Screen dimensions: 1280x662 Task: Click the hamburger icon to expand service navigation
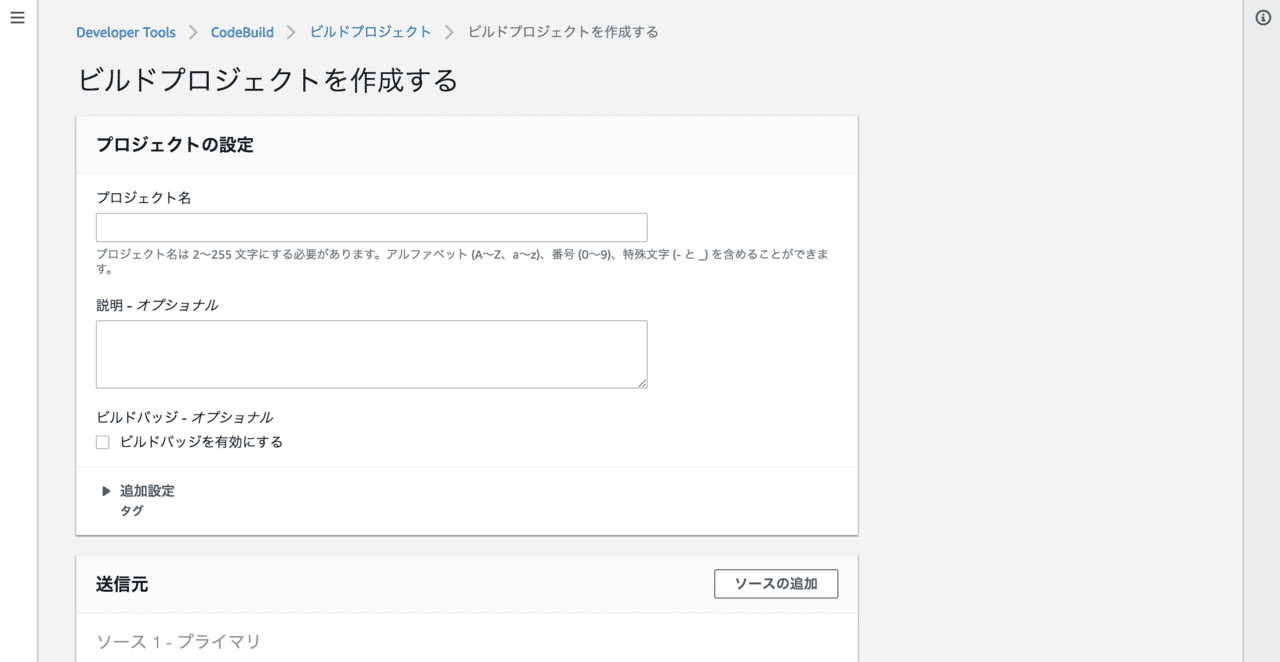(17, 17)
